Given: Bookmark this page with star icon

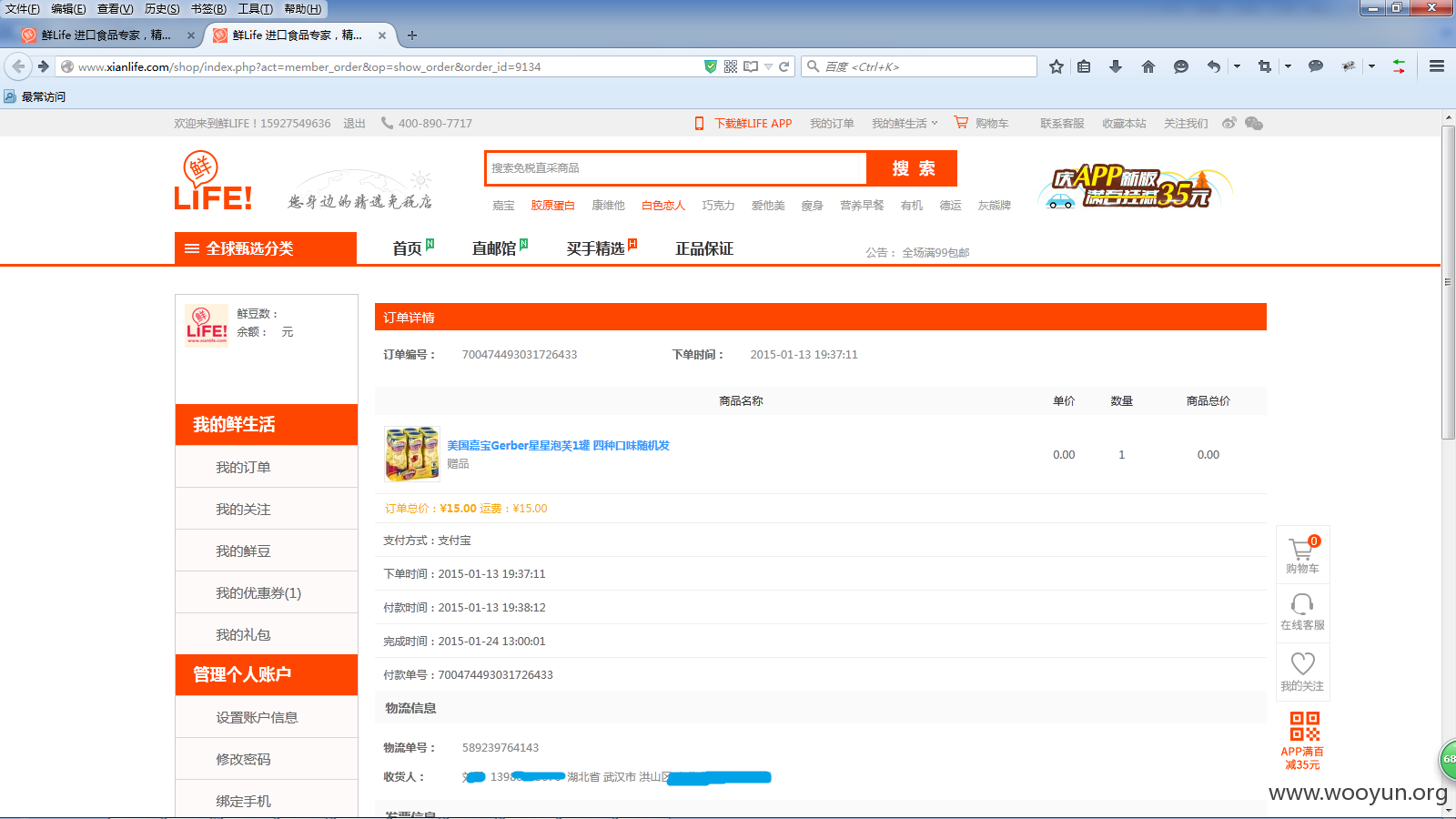Looking at the screenshot, I should [x=1056, y=66].
